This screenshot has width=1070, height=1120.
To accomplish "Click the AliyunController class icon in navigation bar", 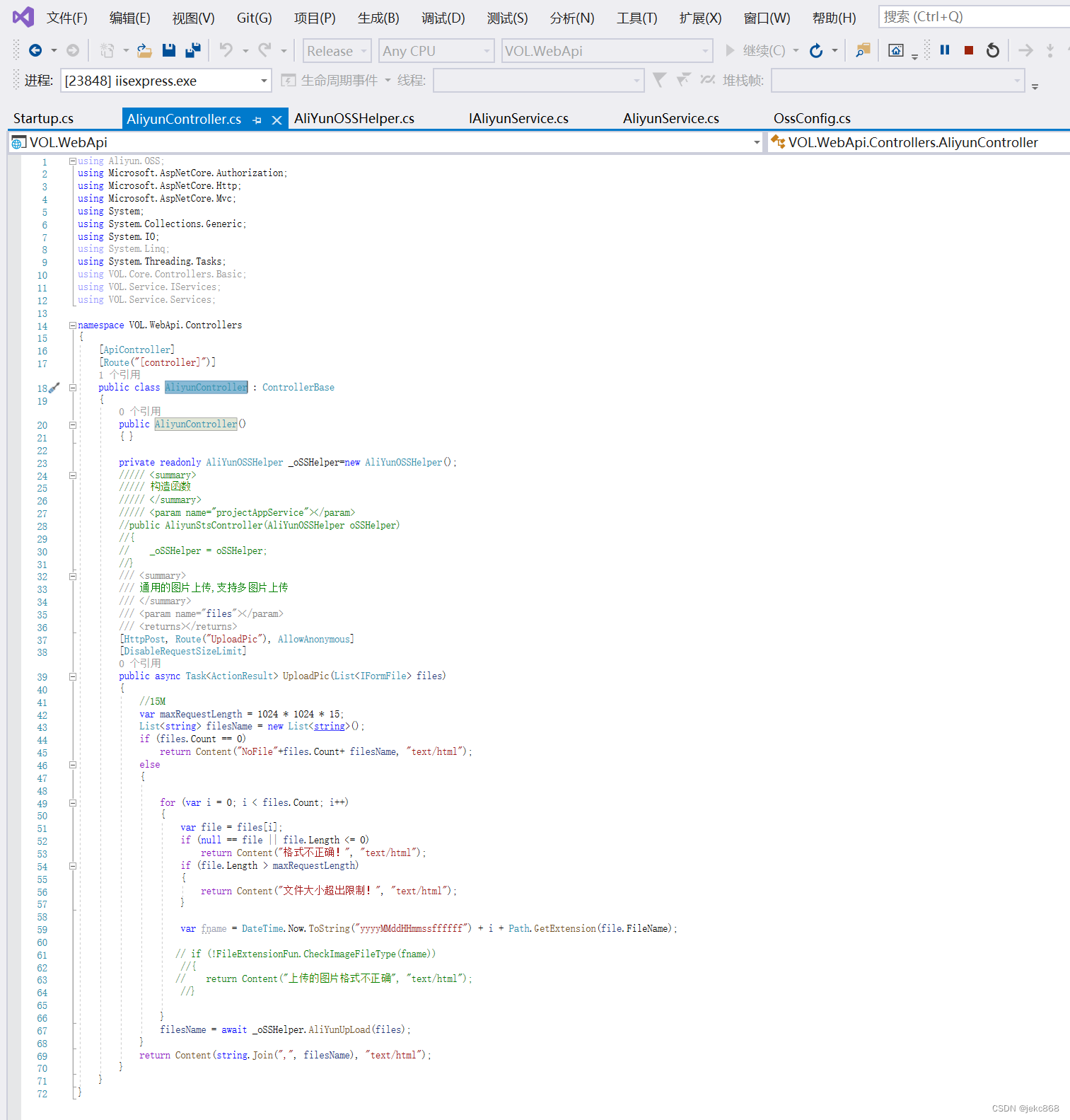I will pyautogui.click(x=778, y=142).
